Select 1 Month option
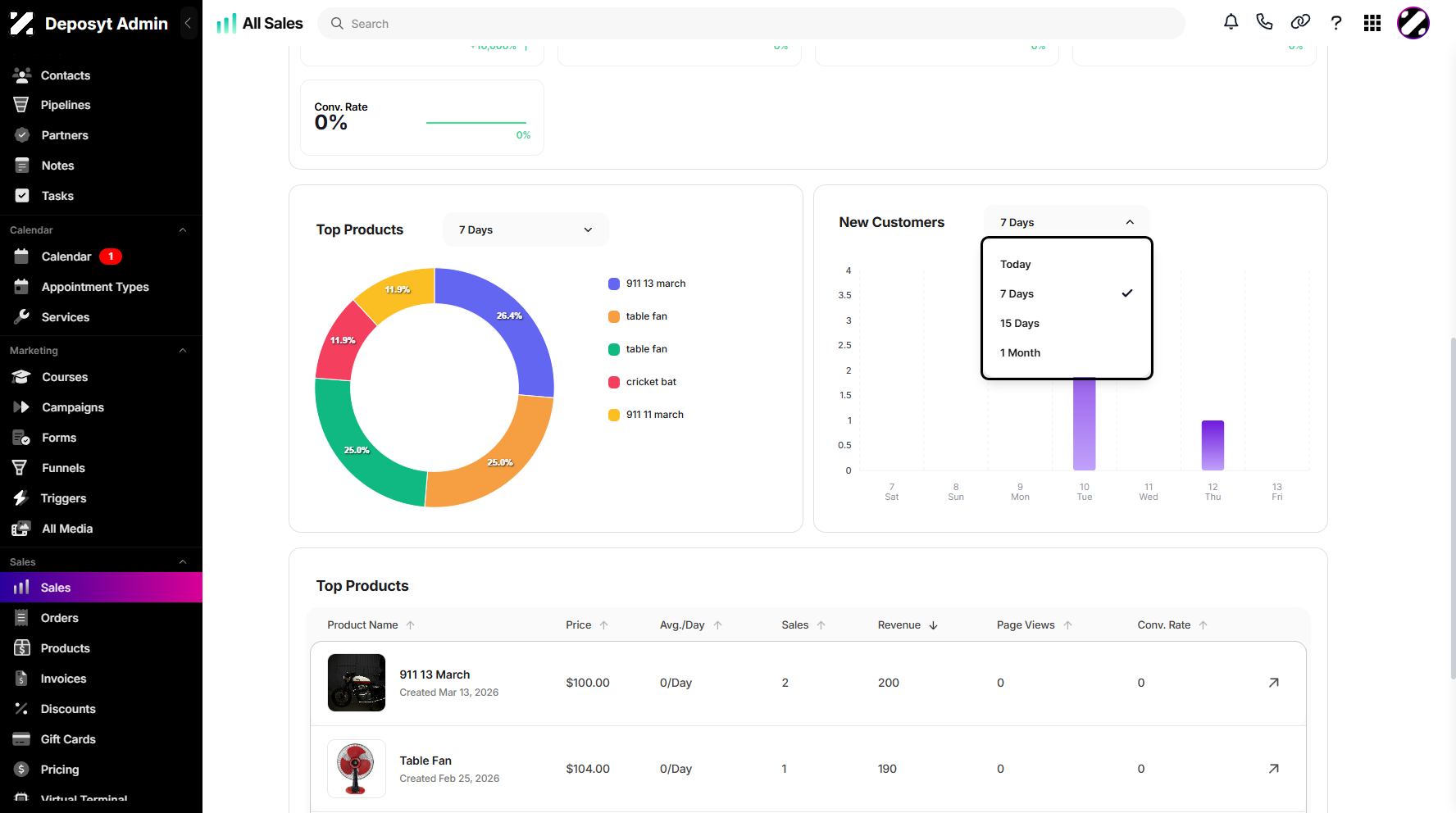The width and height of the screenshot is (1456, 813). (x=1067, y=353)
